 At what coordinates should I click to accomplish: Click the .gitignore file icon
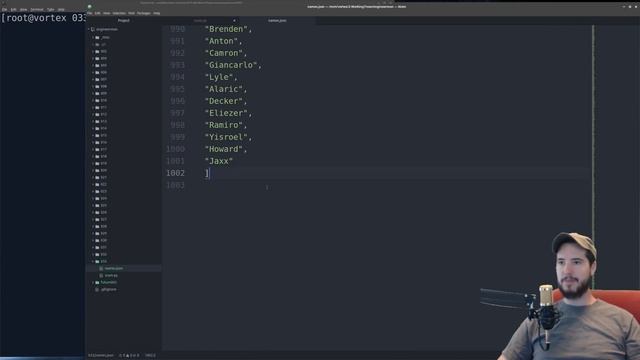click(97, 289)
